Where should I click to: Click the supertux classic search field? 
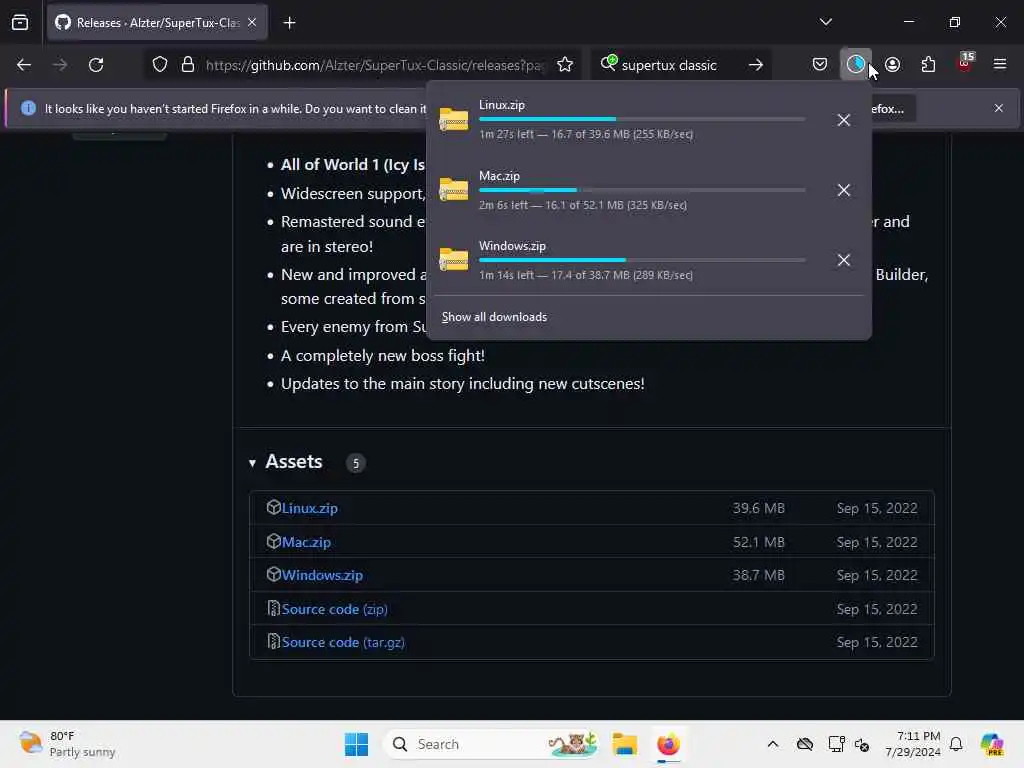coord(669,65)
